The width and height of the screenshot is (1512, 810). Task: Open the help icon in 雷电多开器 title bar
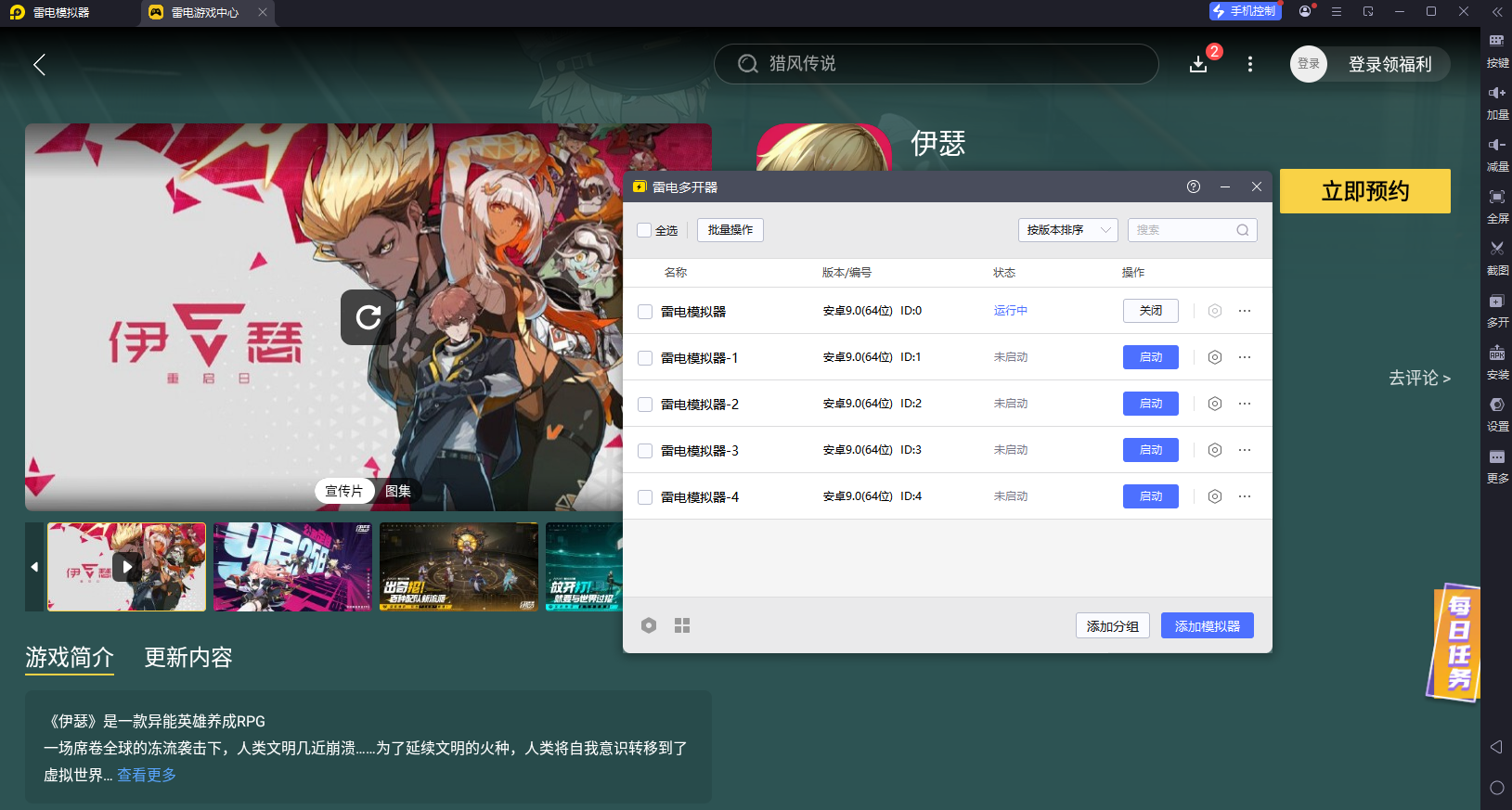coord(1194,186)
